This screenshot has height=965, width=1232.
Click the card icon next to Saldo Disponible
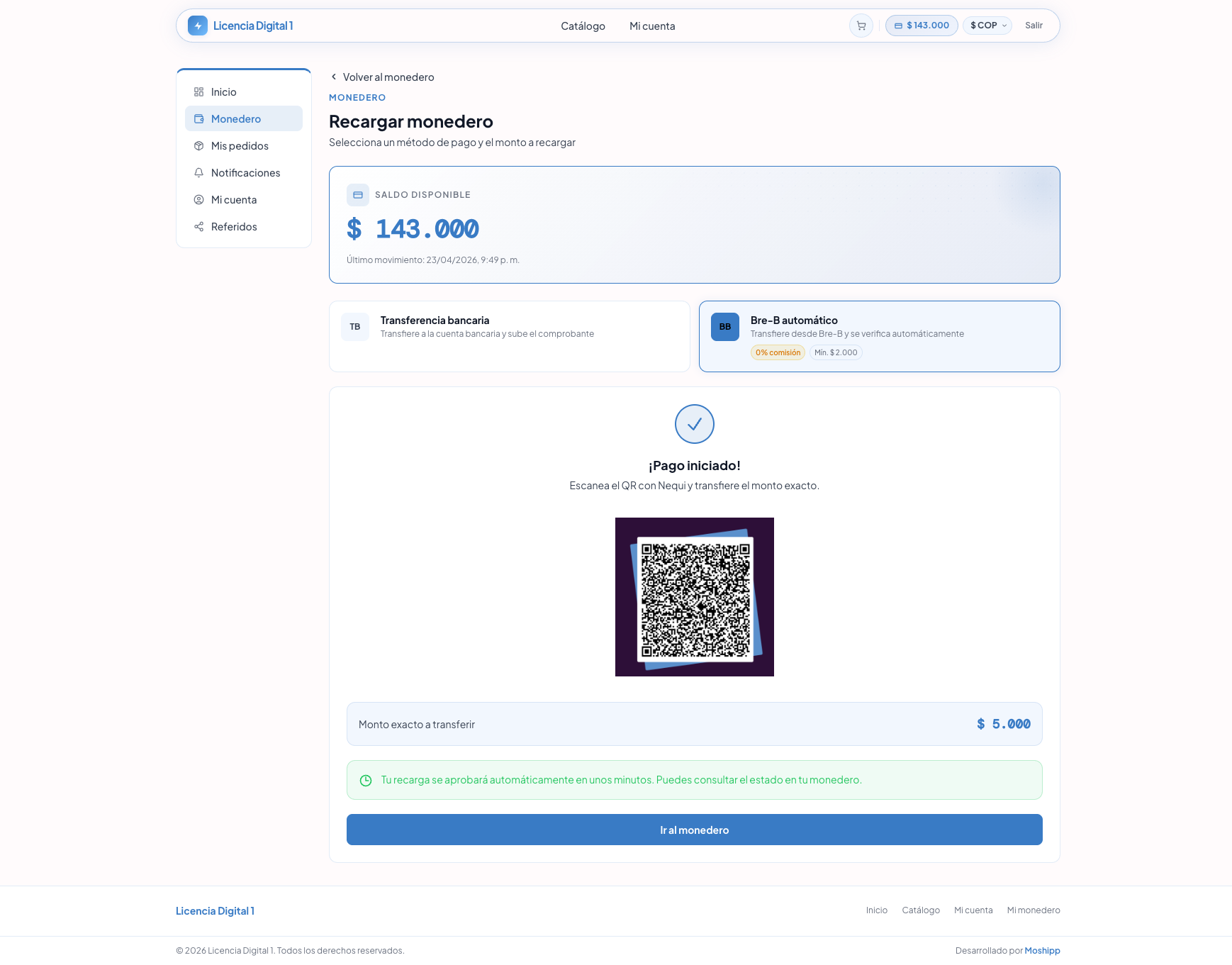(358, 194)
